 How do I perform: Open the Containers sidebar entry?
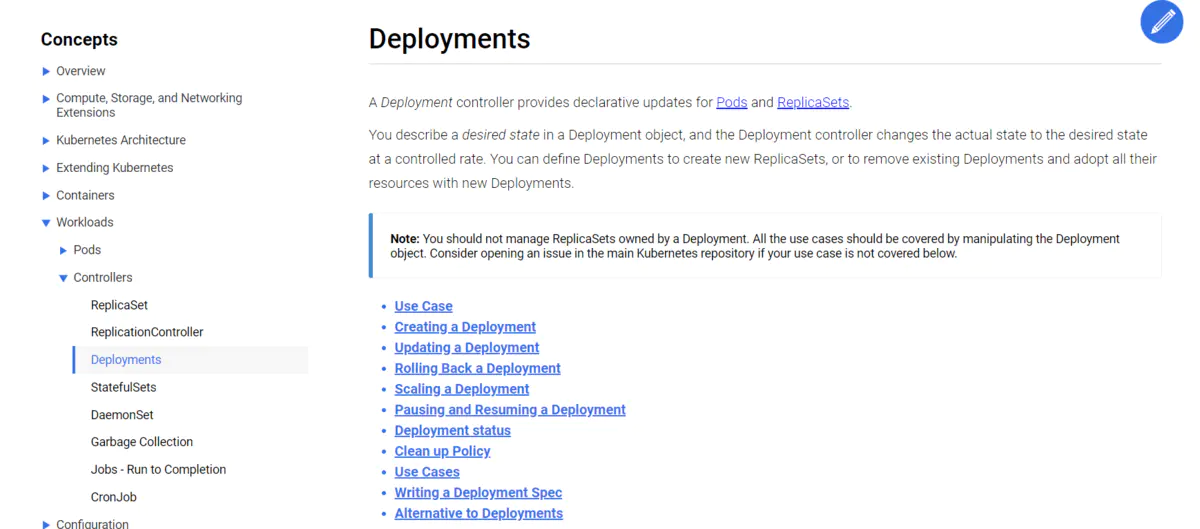point(85,195)
